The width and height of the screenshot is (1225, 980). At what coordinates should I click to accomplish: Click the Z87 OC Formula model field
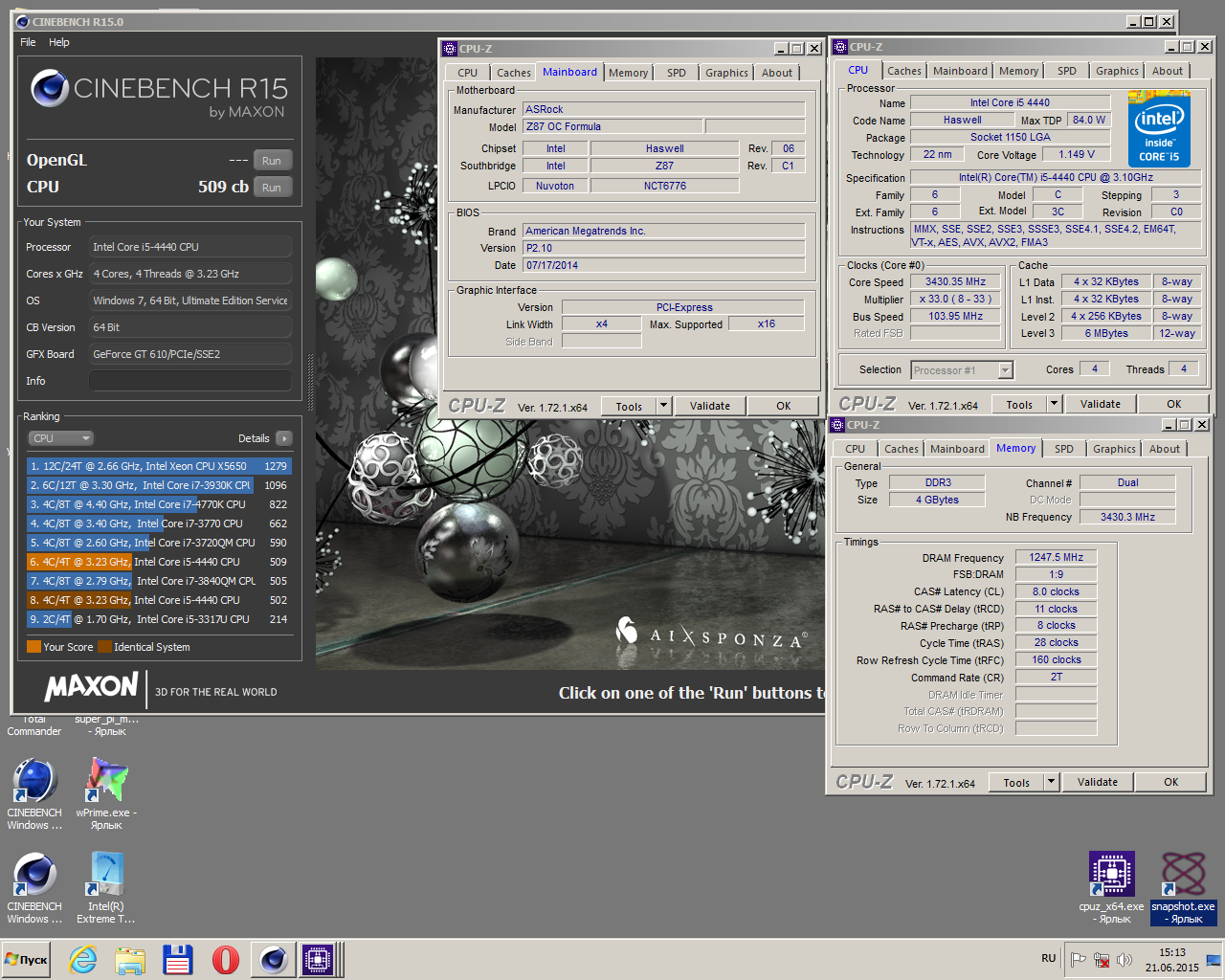(612, 126)
